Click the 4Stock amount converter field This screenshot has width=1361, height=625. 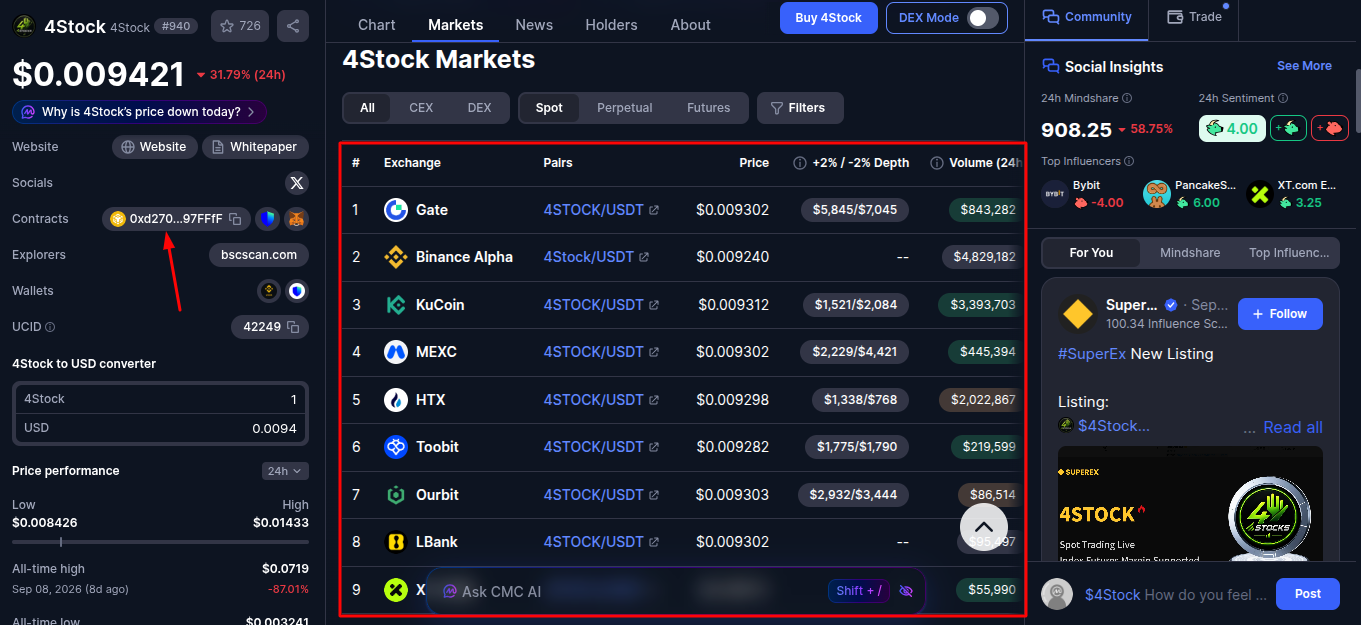coord(160,399)
